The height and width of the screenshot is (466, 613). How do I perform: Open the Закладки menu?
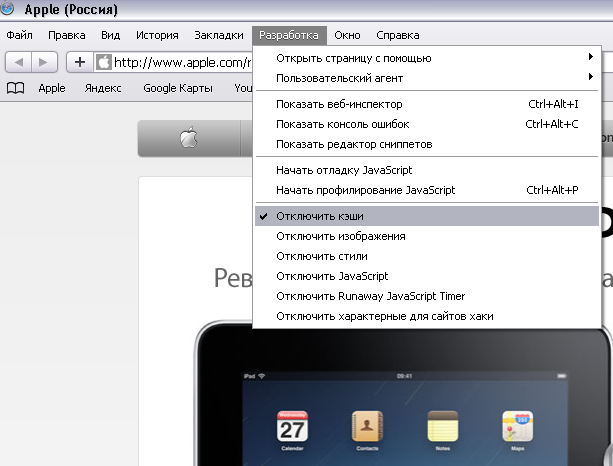point(219,35)
